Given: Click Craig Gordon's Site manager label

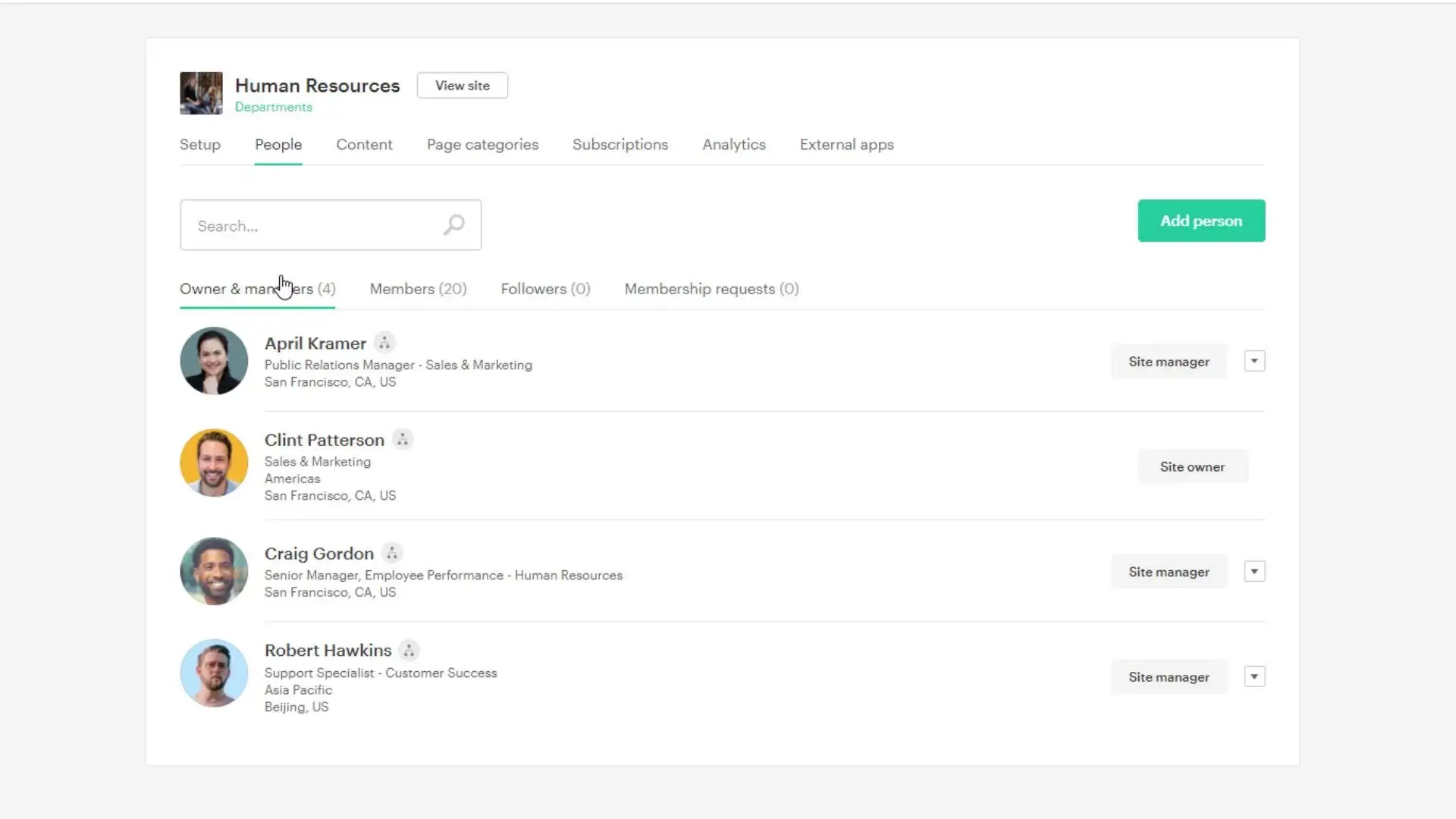Looking at the screenshot, I should pos(1169,572).
